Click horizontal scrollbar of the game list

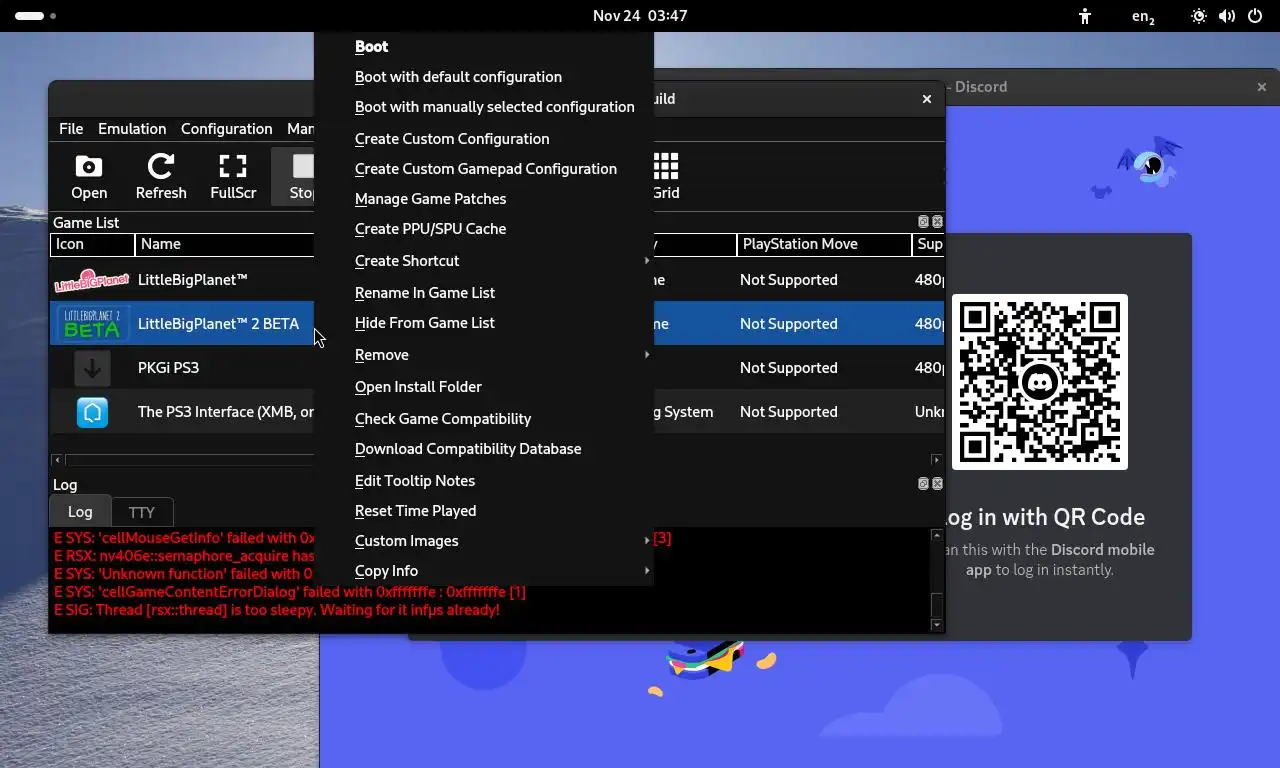click(190, 460)
